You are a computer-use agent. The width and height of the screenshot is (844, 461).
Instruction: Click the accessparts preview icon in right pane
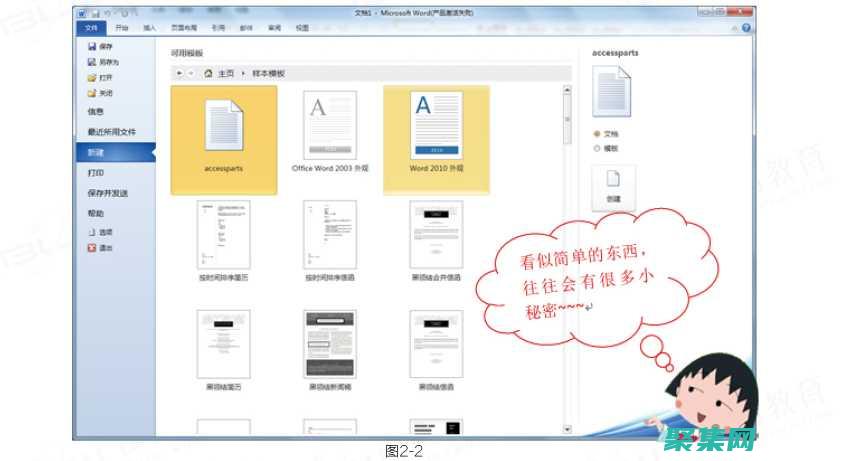pos(611,92)
